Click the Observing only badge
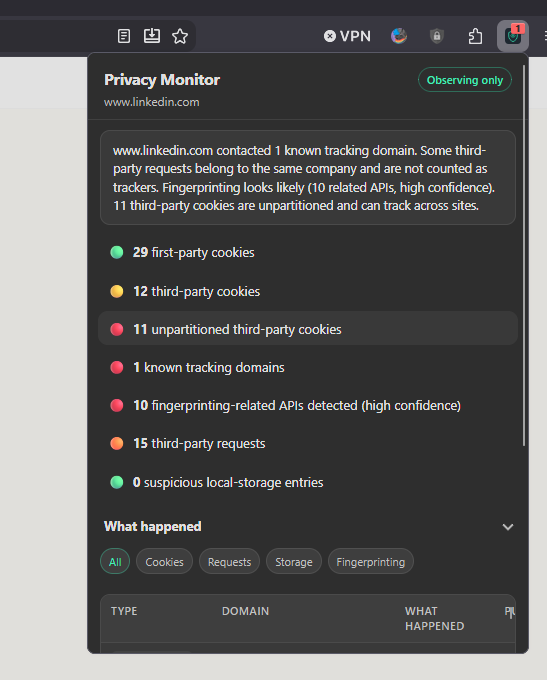Image resolution: width=547 pixels, height=680 pixels. tap(465, 80)
